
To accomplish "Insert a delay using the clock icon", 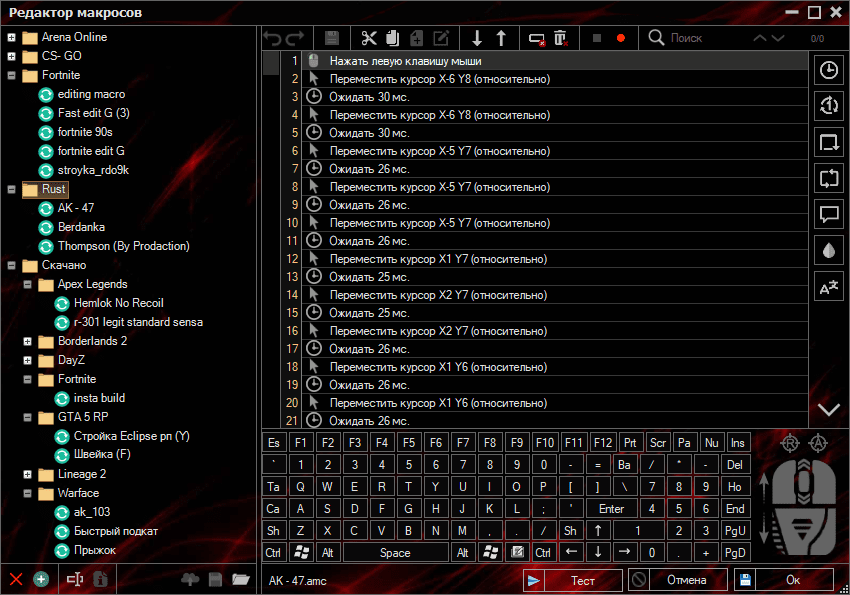I will click(x=828, y=70).
